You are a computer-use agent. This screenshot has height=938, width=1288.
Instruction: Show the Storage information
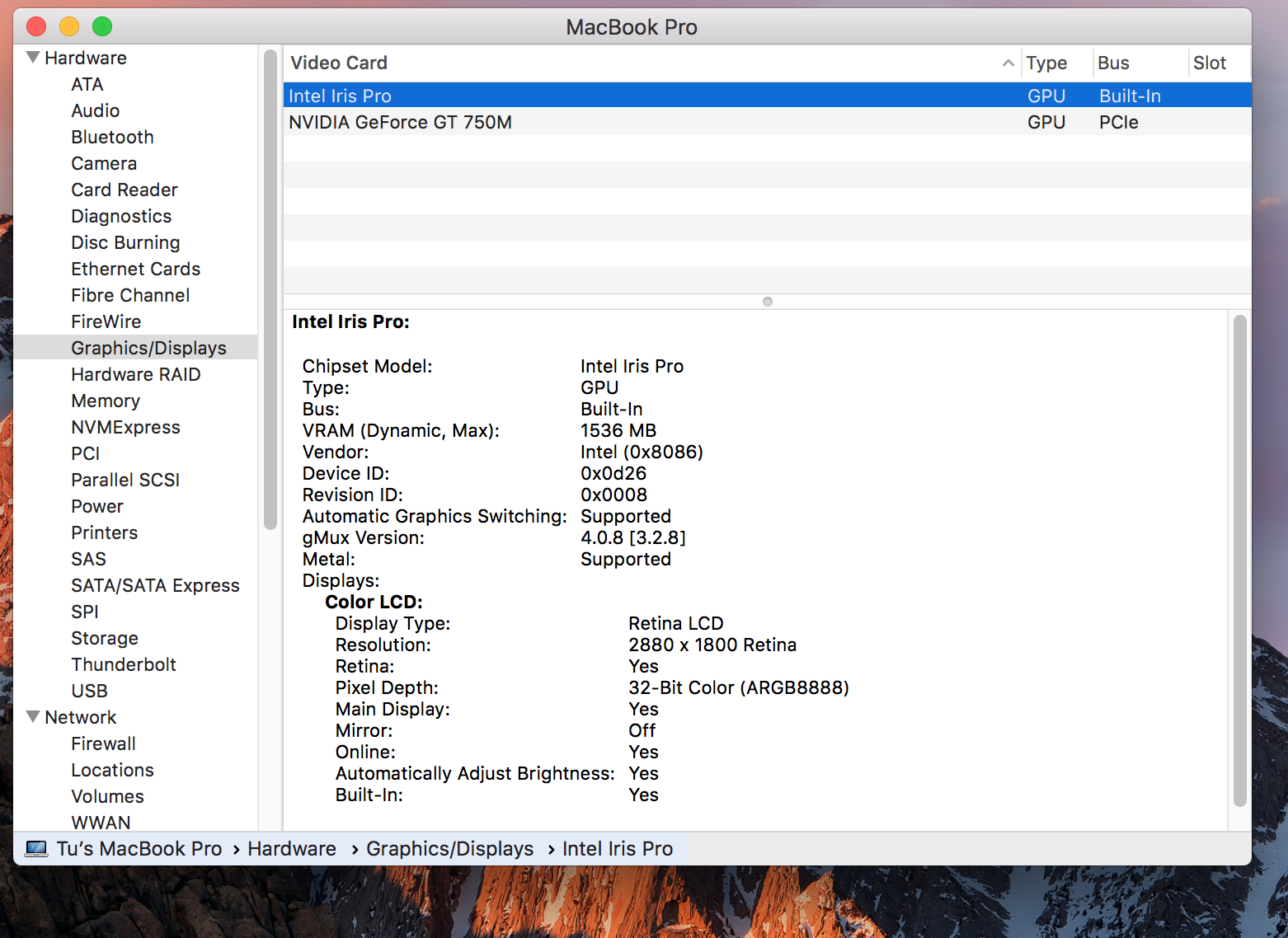105,638
